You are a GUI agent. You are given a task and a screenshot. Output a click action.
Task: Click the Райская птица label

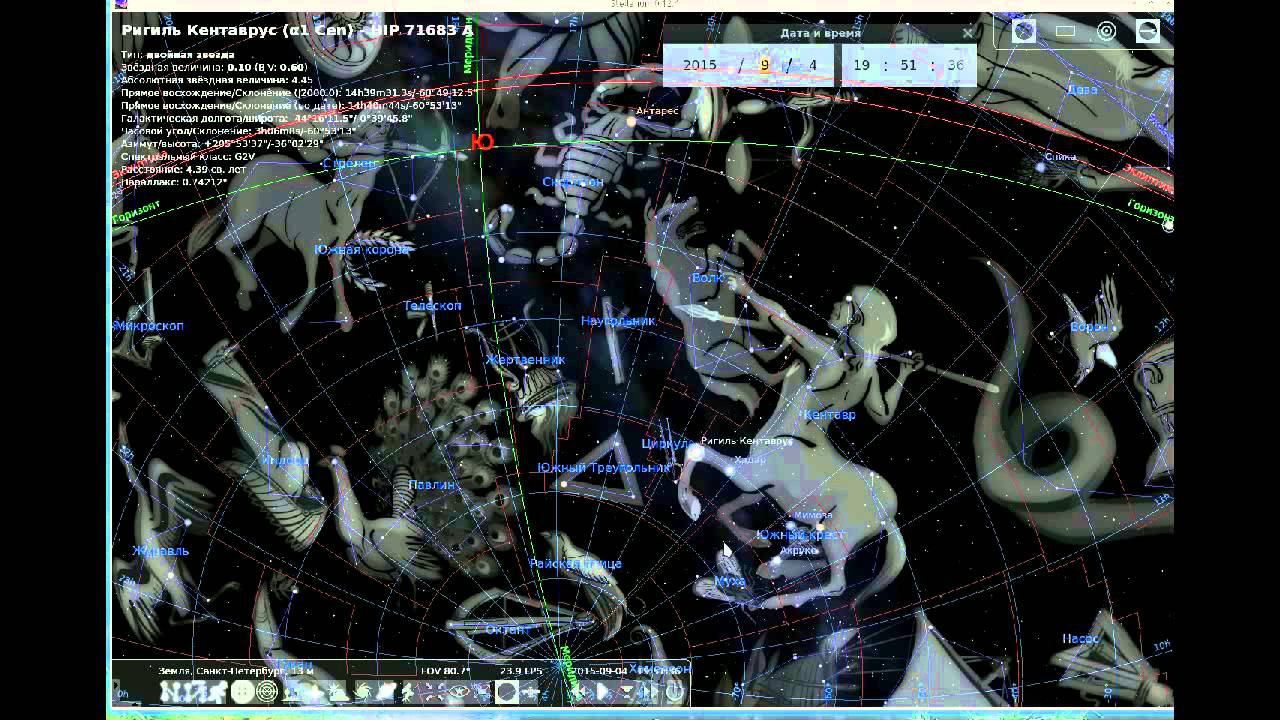tap(575, 564)
